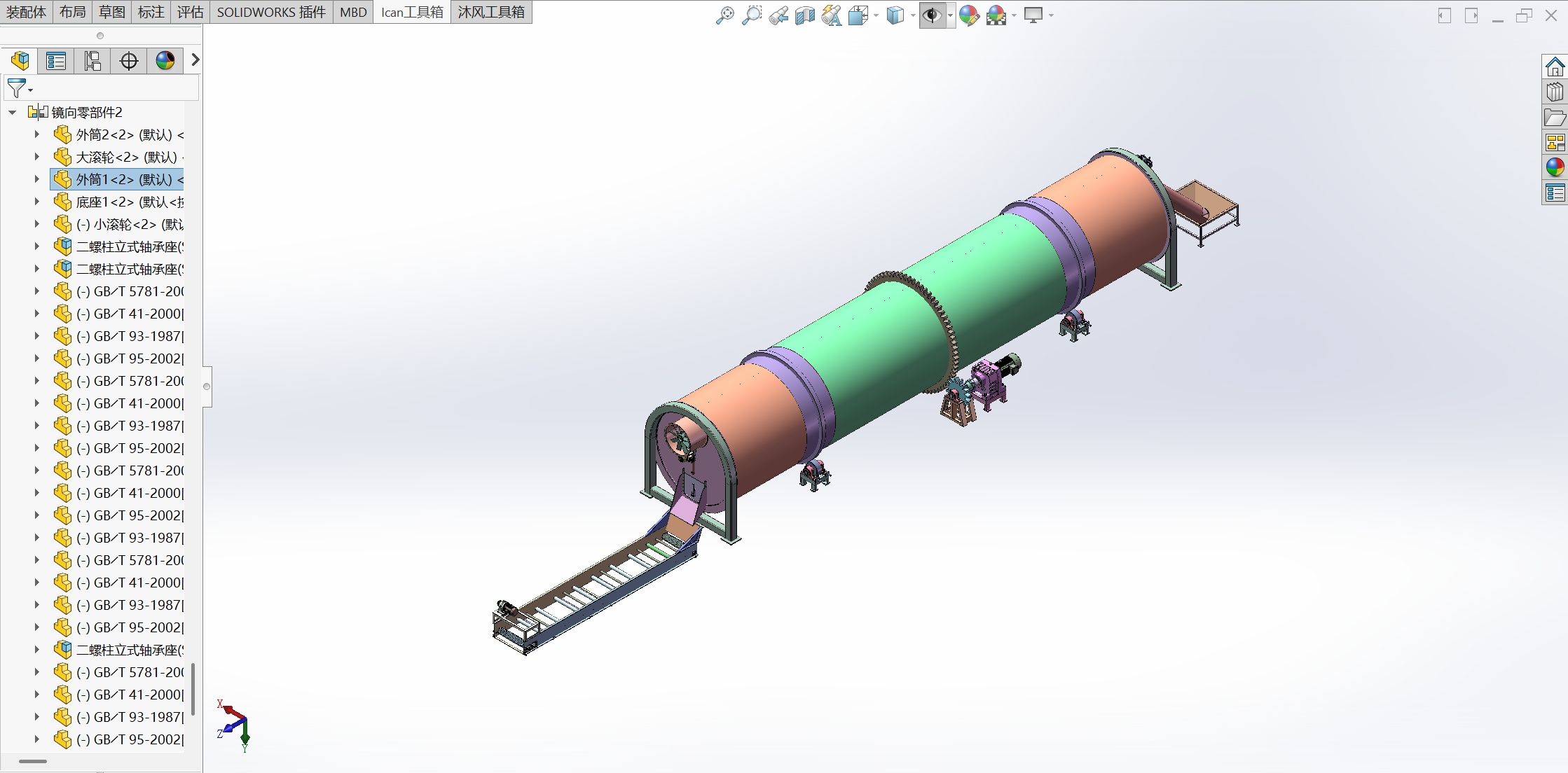
Task: Expand the 大滚轮<2> tree node
Action: [x=36, y=157]
